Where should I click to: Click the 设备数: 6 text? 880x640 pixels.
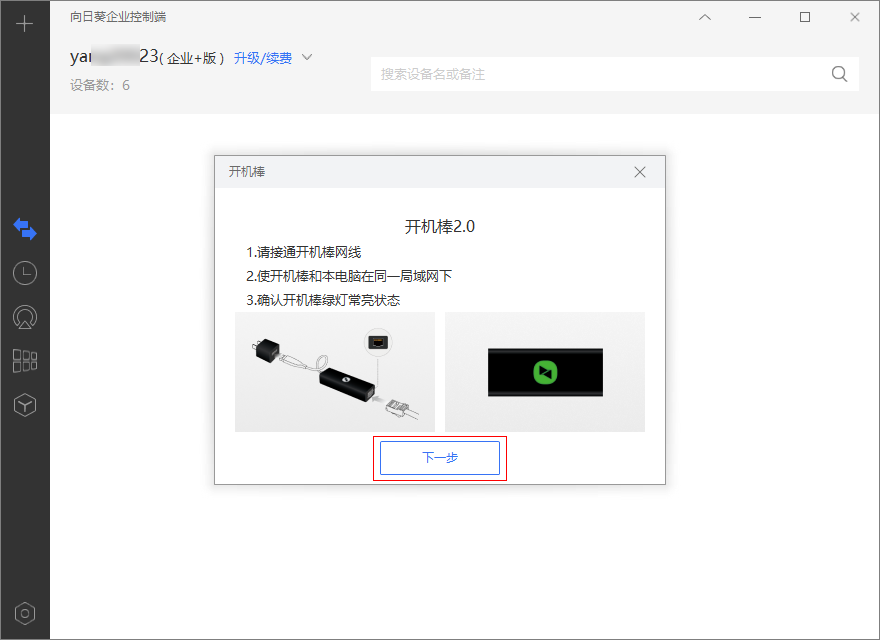coord(100,85)
